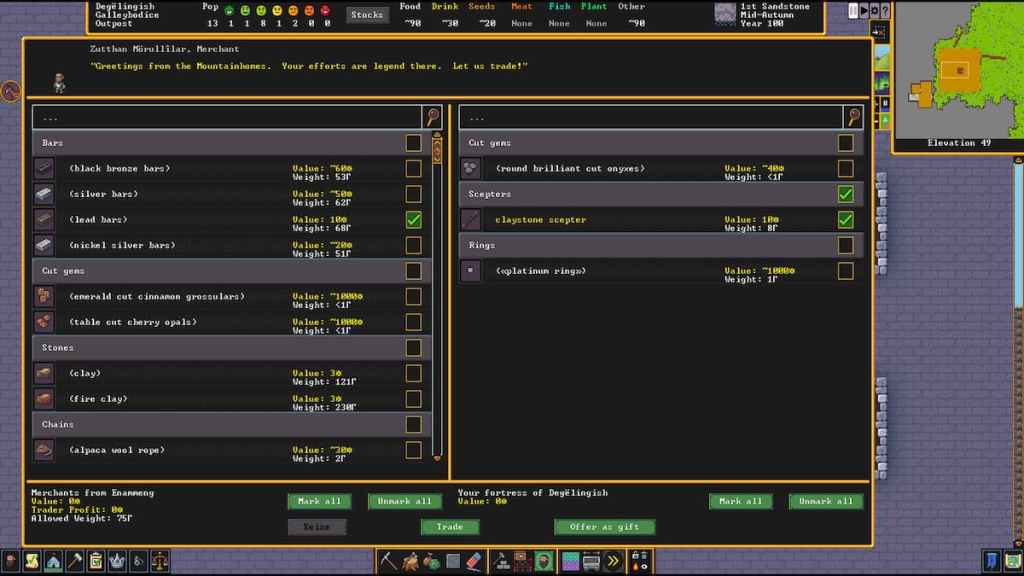Open the squads banner icon
The height and width of the screenshot is (576, 1024).
click(992, 561)
